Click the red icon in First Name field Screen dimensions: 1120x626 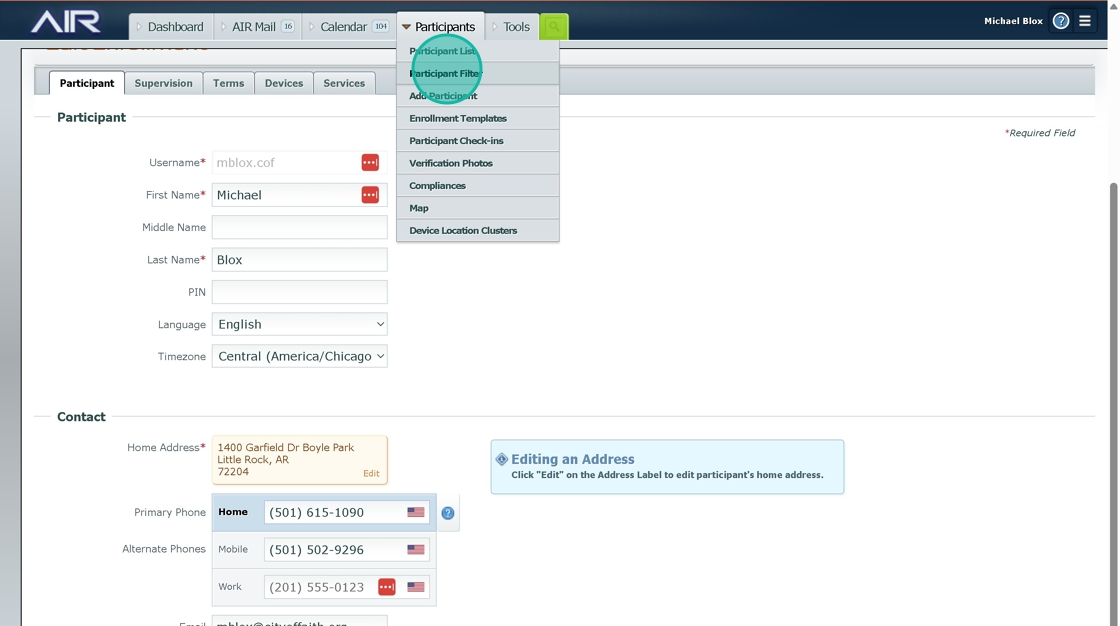pos(370,195)
